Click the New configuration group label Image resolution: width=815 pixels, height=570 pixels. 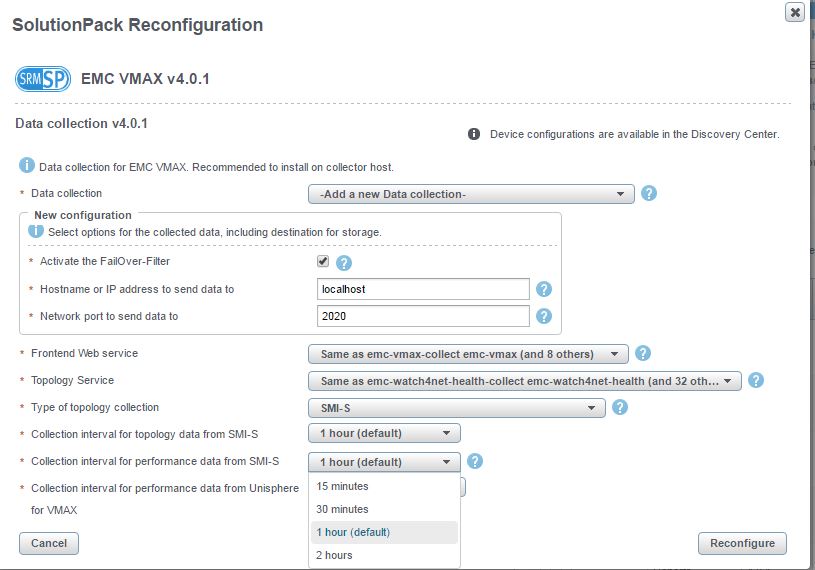83,215
